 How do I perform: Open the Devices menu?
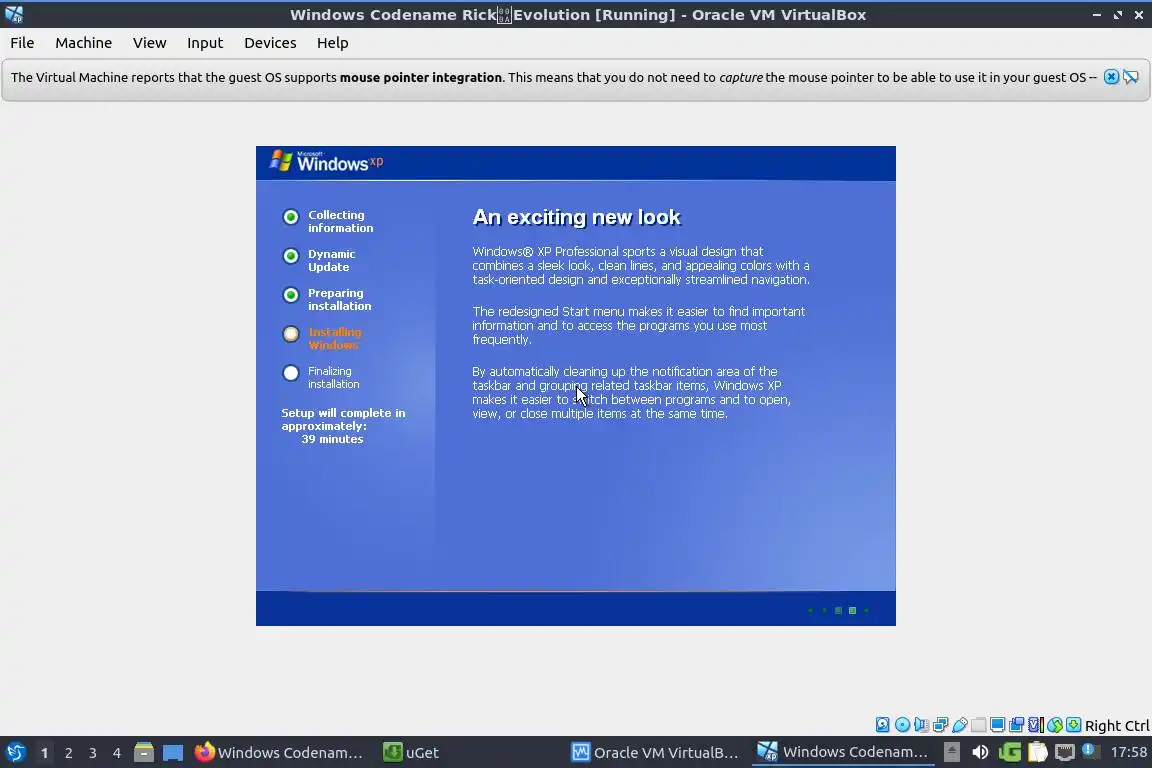270,43
